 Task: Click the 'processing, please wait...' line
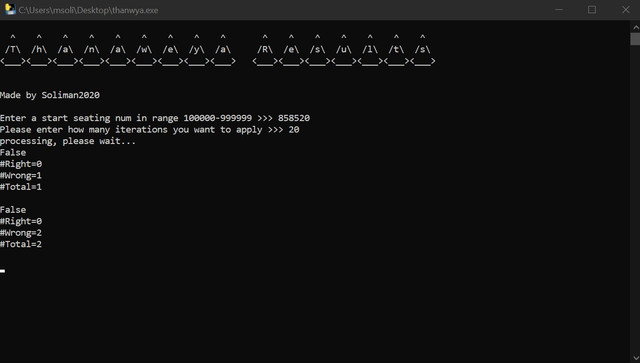pos(68,141)
